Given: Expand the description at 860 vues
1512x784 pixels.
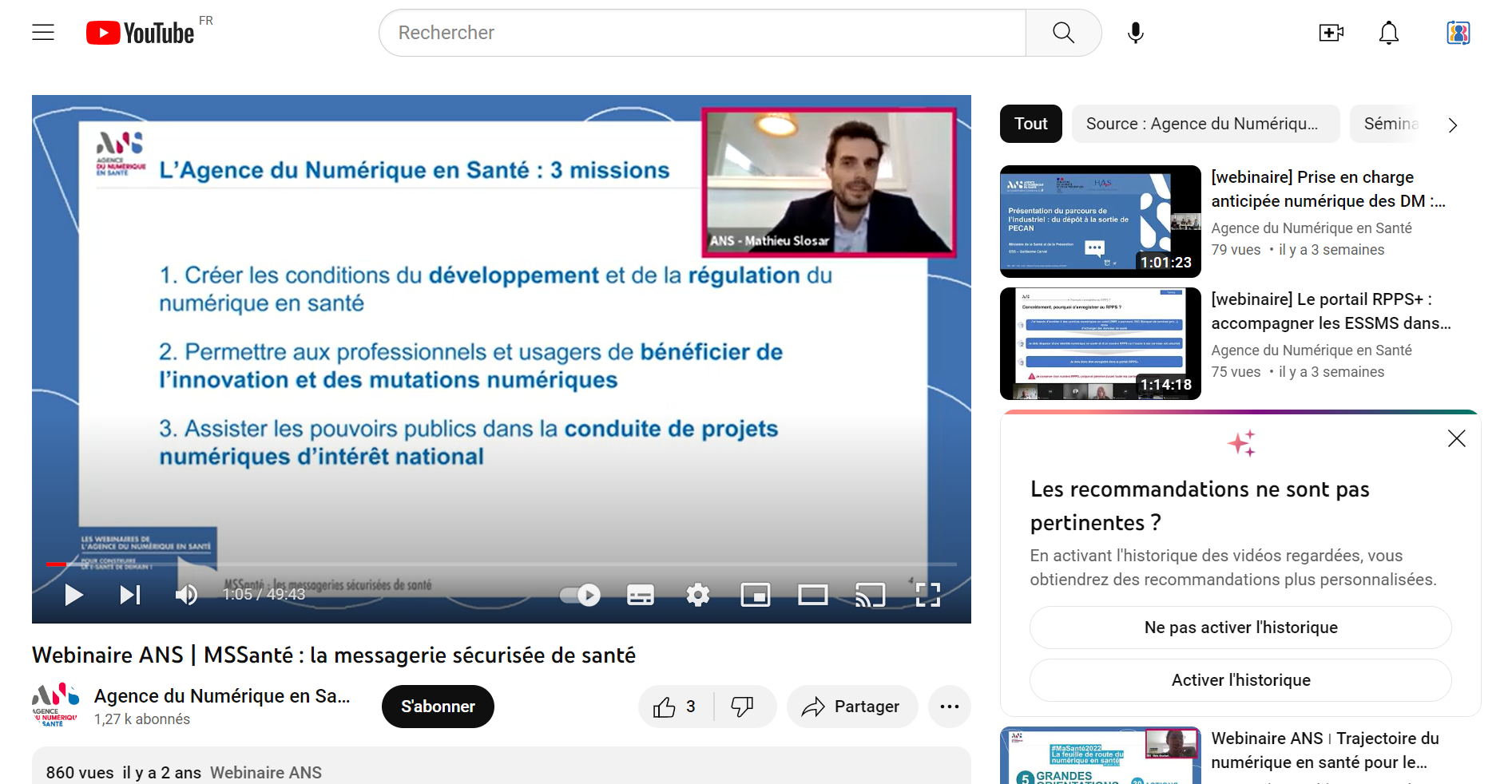Looking at the screenshot, I should 502,766.
